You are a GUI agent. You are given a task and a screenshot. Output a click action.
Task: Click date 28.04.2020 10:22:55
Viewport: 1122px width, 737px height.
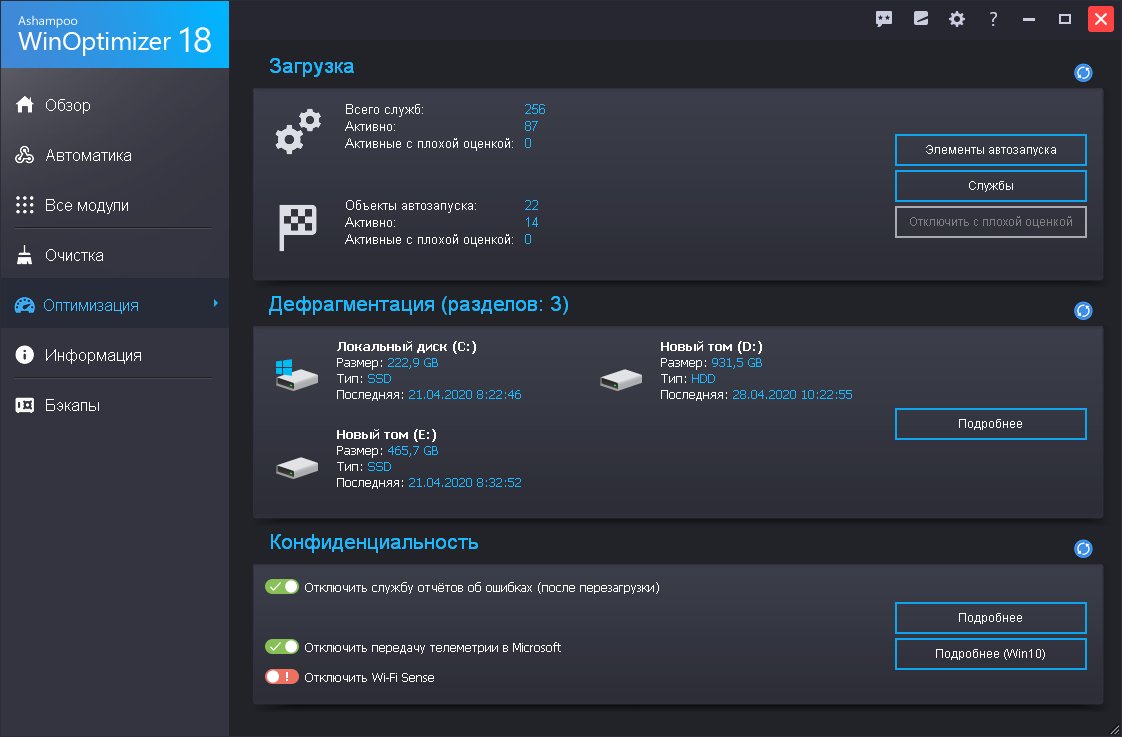(792, 394)
